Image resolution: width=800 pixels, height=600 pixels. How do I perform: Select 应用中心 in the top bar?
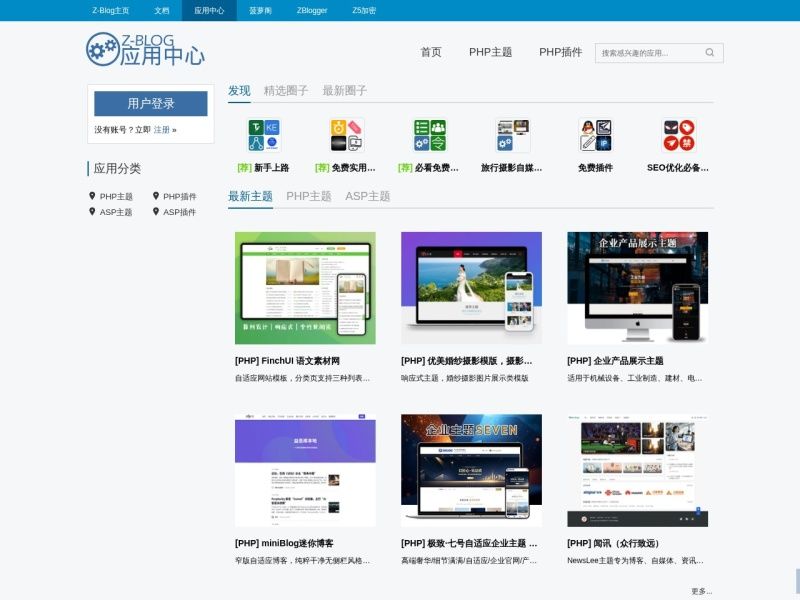pyautogui.click(x=209, y=10)
